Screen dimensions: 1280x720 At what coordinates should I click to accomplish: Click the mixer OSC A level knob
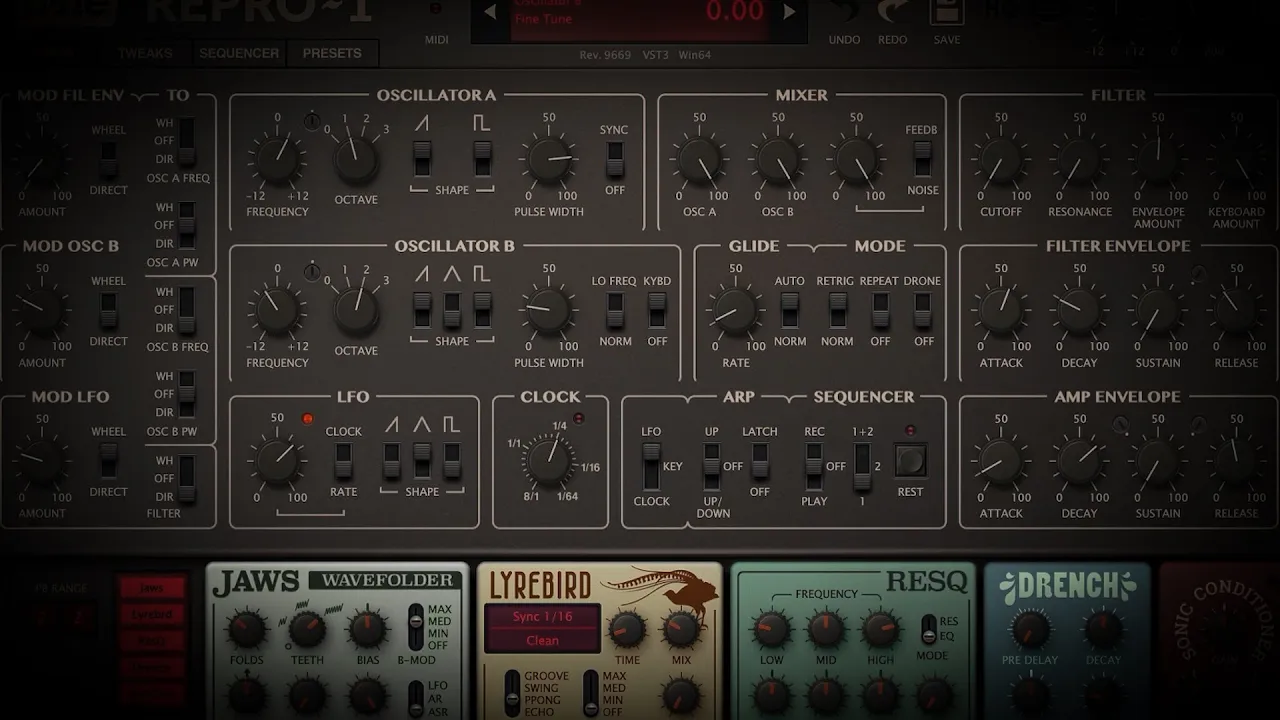tap(699, 160)
